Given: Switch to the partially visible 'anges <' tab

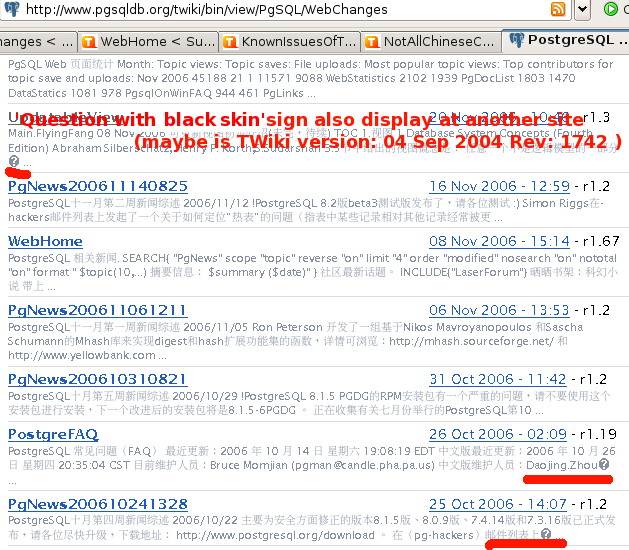Looking at the screenshot, I should coord(37,42).
